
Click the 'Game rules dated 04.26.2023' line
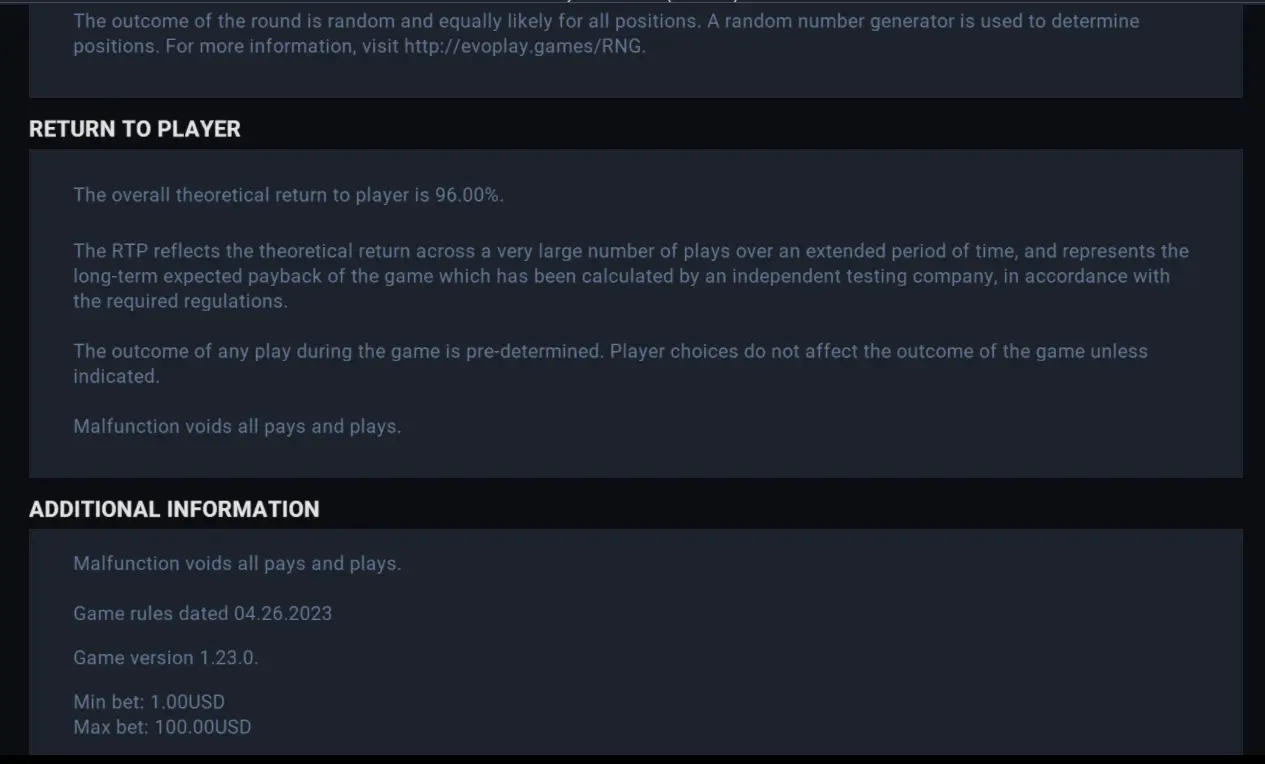click(x=202, y=613)
